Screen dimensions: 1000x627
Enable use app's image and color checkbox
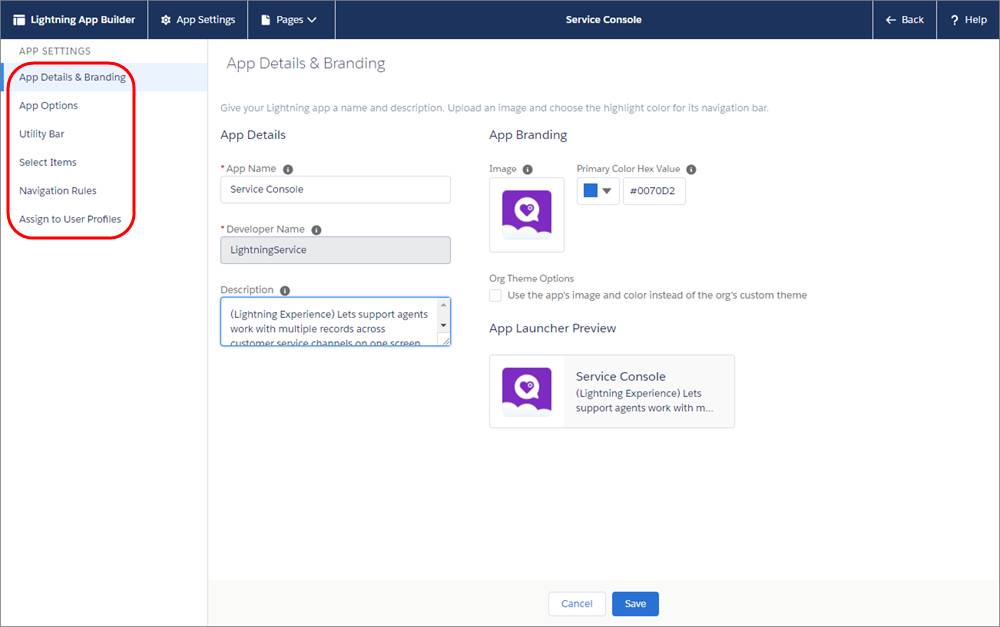496,295
